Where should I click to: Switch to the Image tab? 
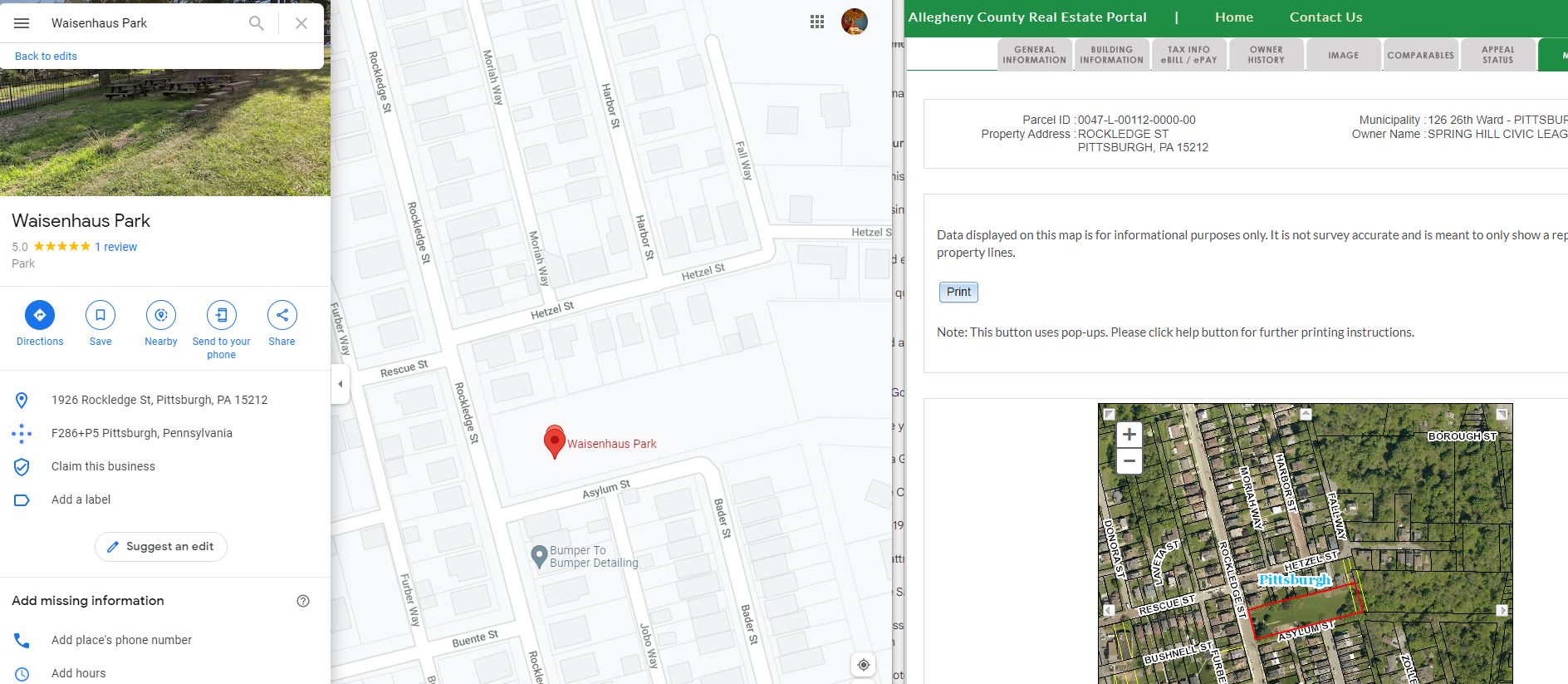coord(1343,55)
